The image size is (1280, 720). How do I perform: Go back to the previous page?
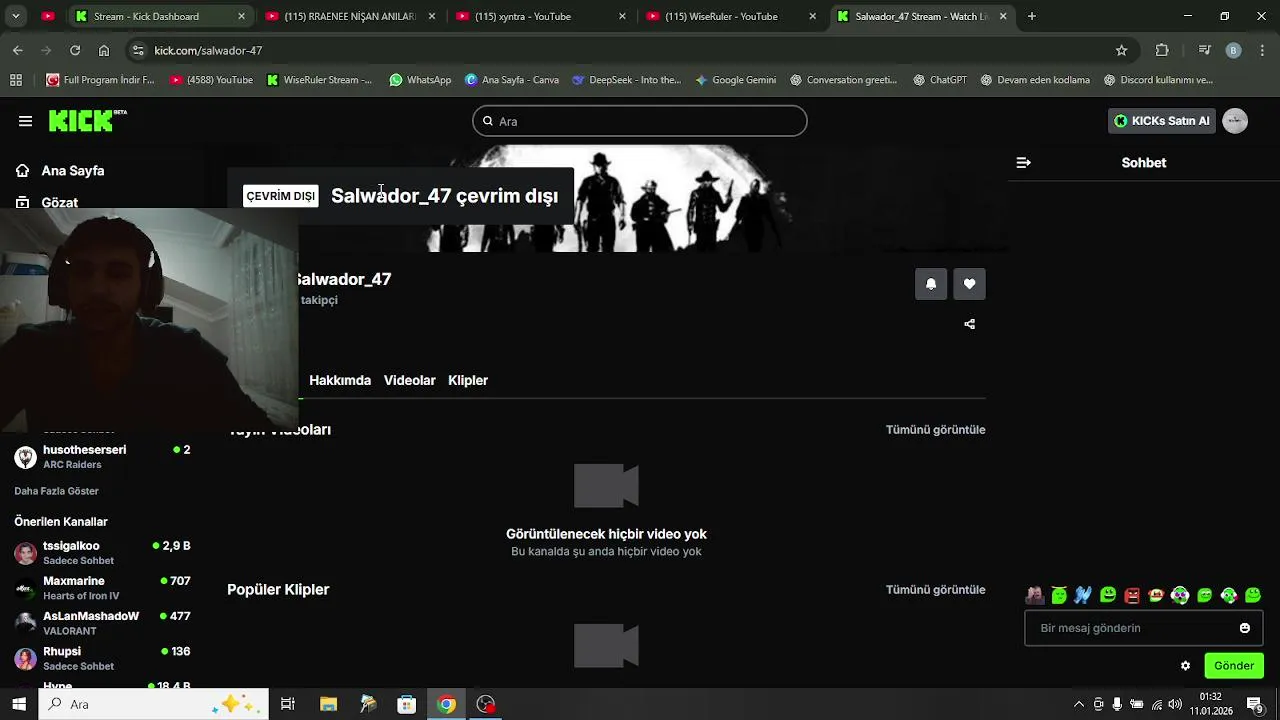[18, 50]
